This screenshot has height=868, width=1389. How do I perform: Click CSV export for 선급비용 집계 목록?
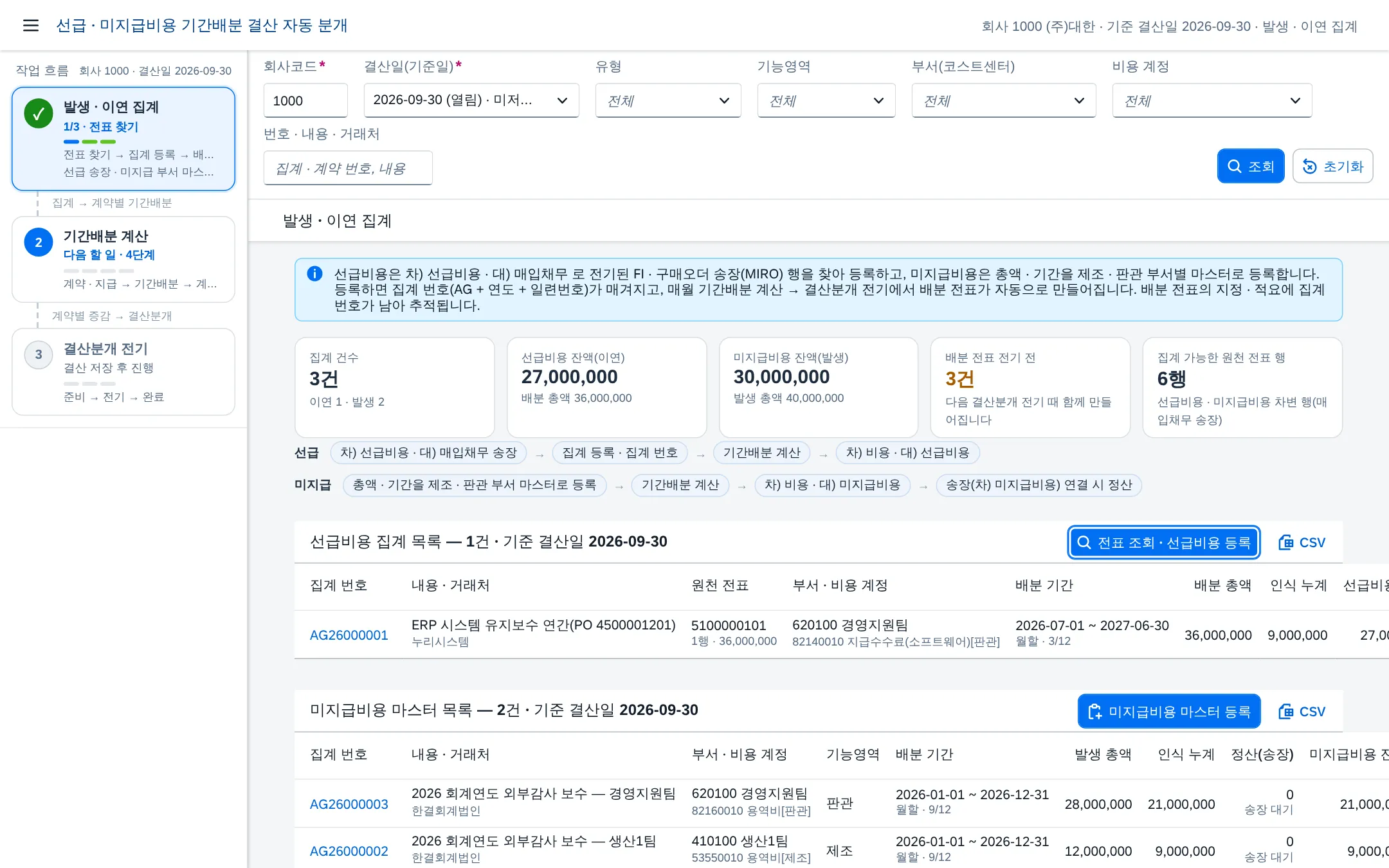[x=1302, y=542]
